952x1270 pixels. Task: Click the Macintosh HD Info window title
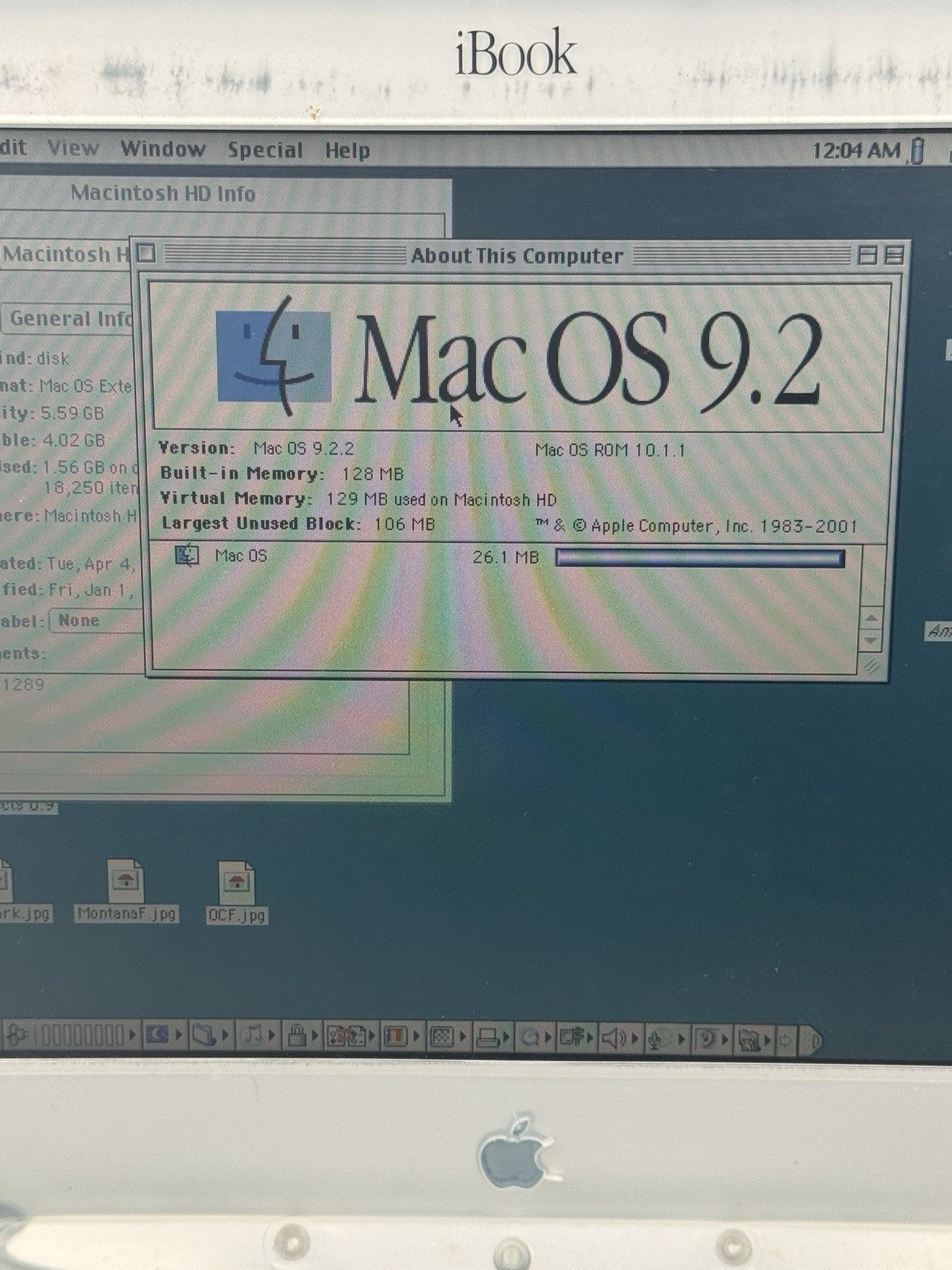point(163,193)
